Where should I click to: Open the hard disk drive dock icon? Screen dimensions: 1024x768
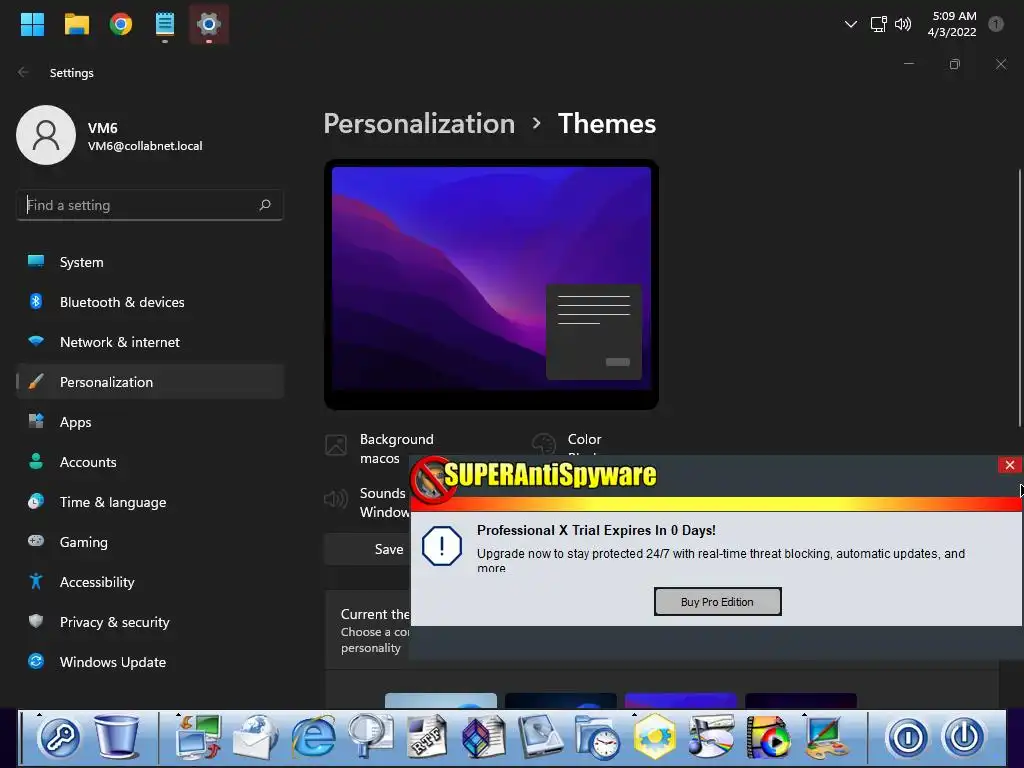[541, 737]
